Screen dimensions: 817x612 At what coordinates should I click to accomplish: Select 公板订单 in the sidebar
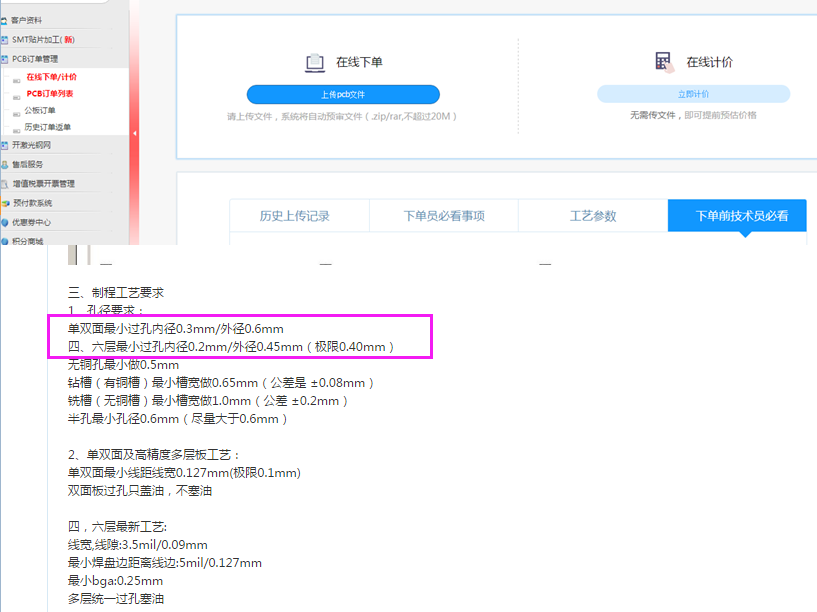[40, 111]
